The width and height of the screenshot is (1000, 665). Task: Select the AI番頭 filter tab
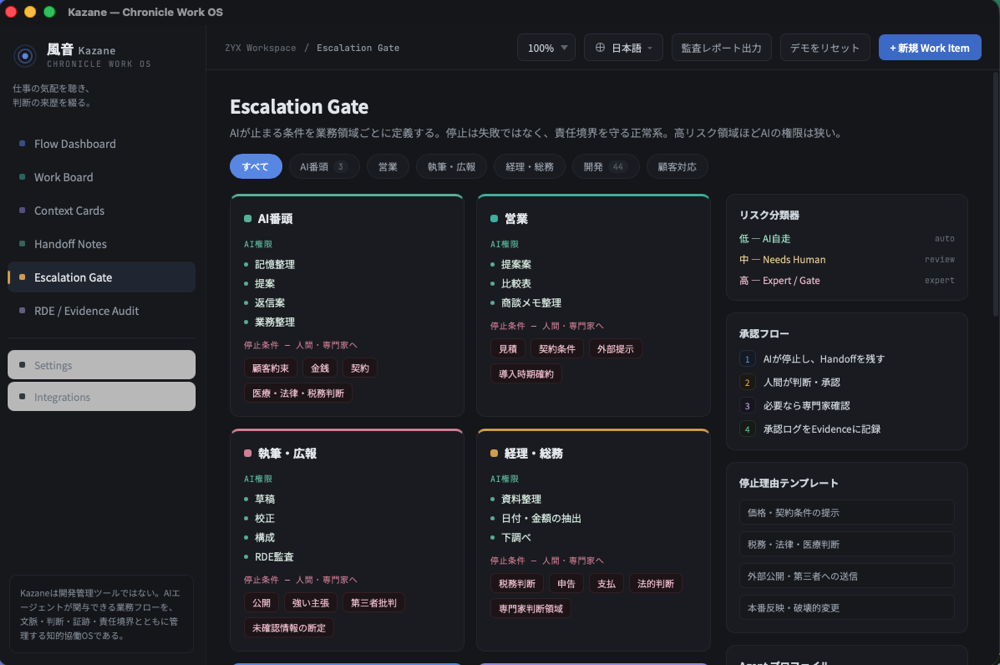tap(324, 166)
